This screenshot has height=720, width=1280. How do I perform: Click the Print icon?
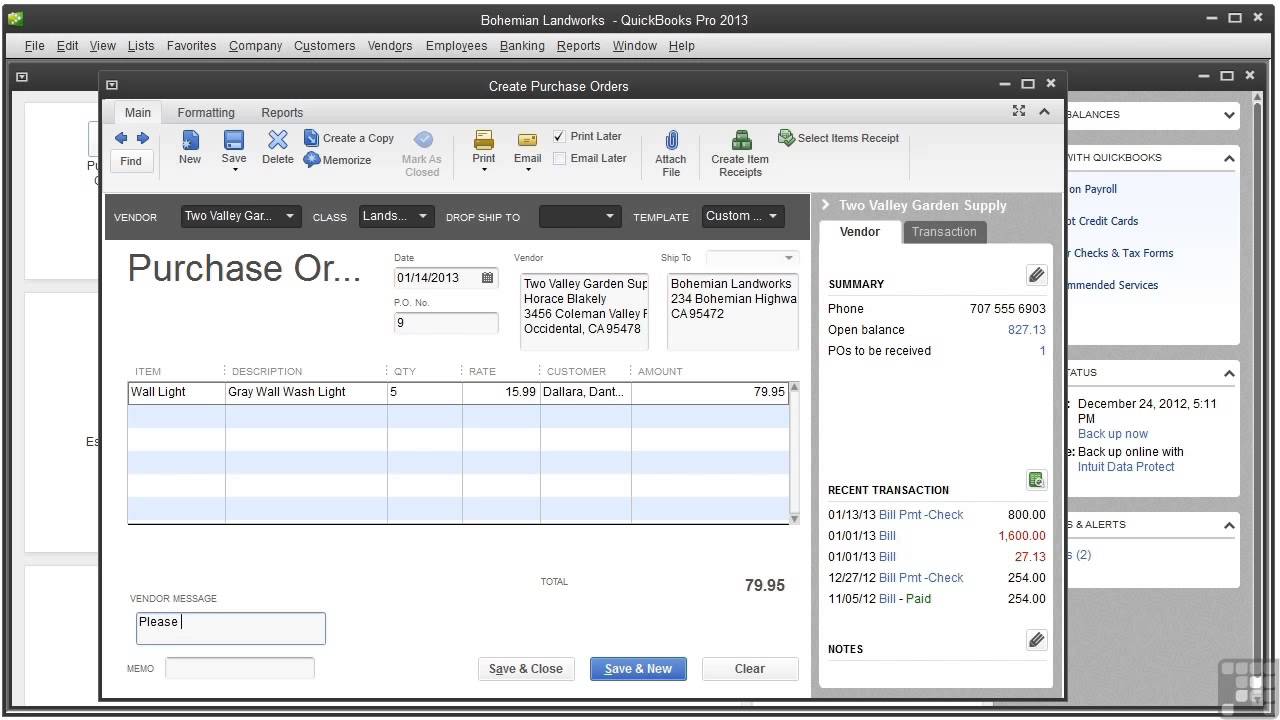coord(484,140)
